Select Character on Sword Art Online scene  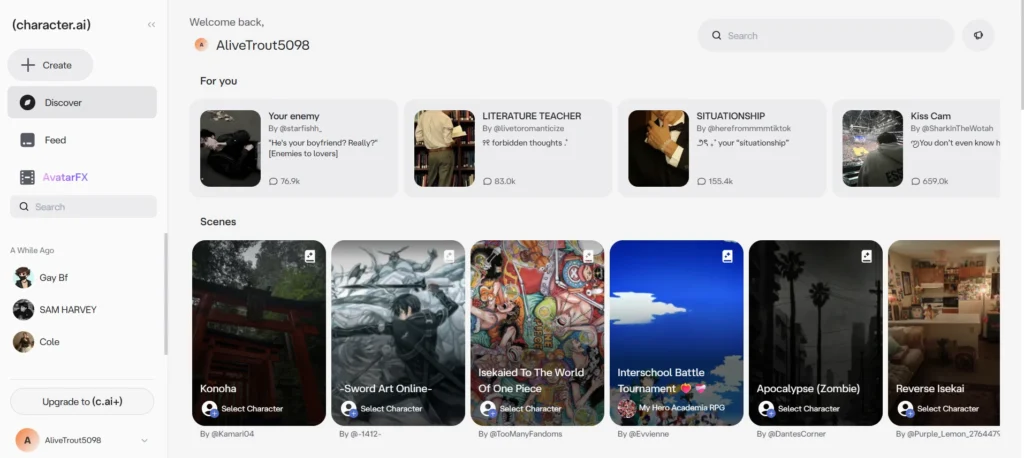(x=381, y=409)
